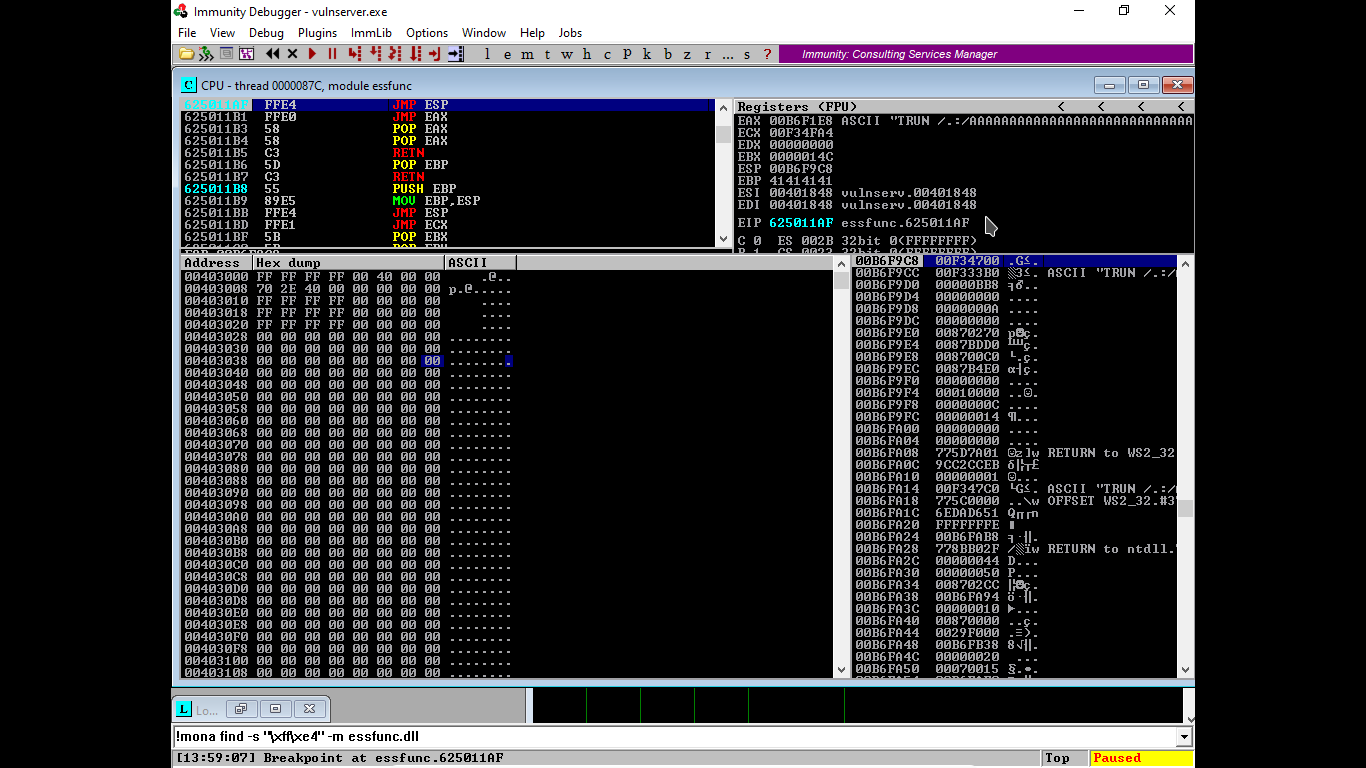Click the ASCII column header in dump

point(480,263)
